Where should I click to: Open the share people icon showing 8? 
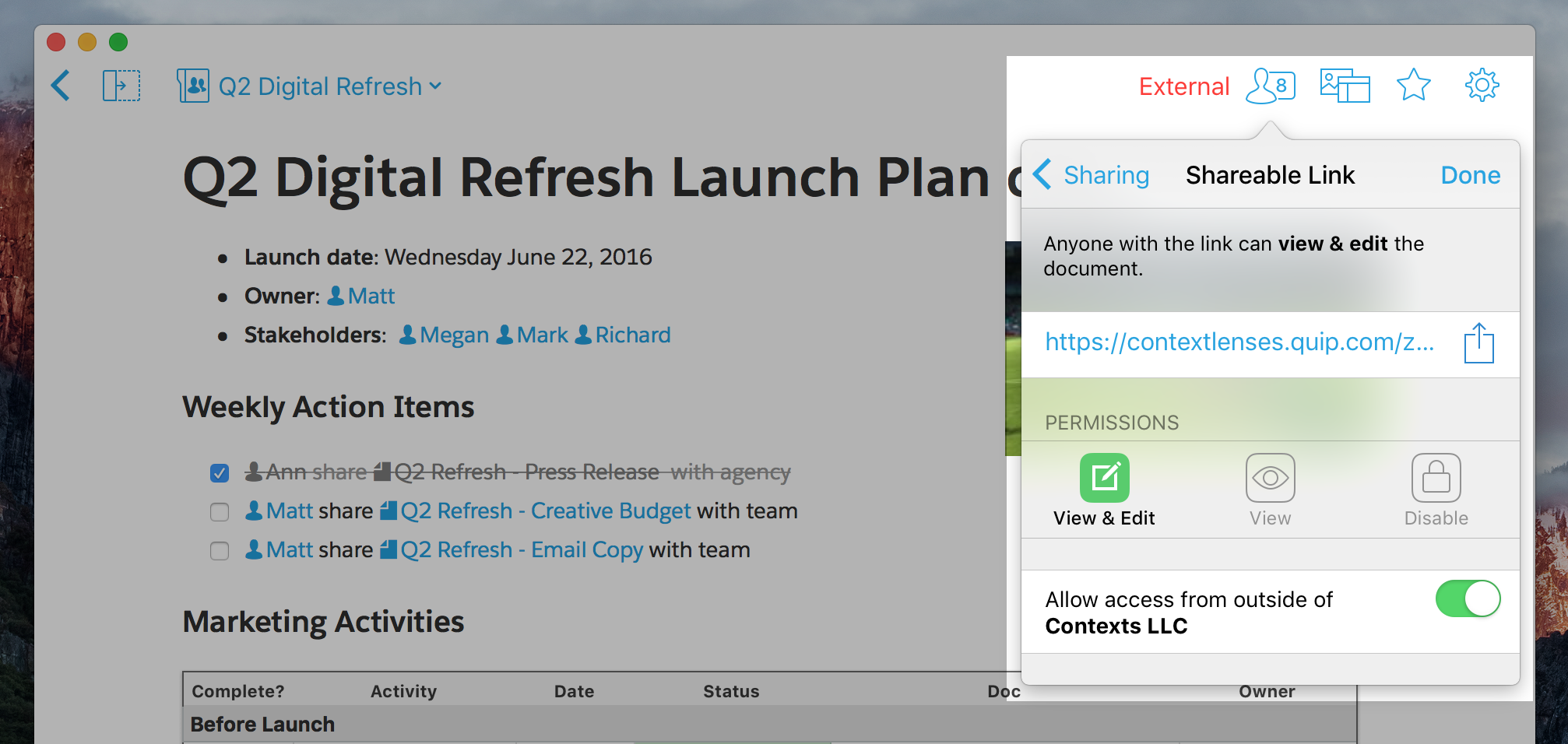pyautogui.click(x=1271, y=86)
